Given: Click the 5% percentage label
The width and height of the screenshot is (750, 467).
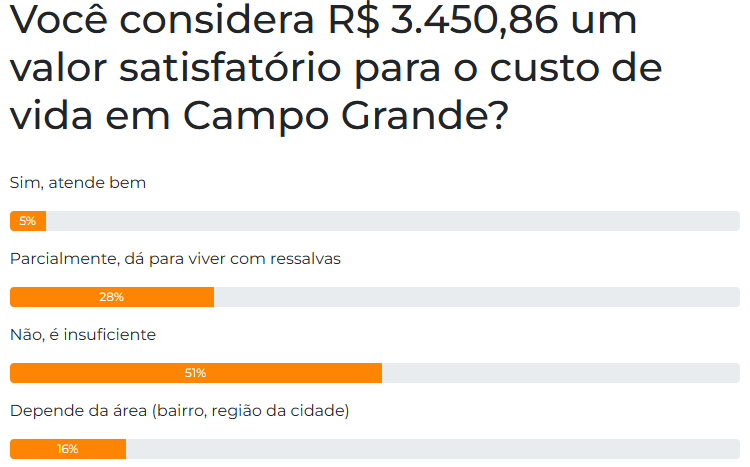Looking at the screenshot, I should [27, 221].
